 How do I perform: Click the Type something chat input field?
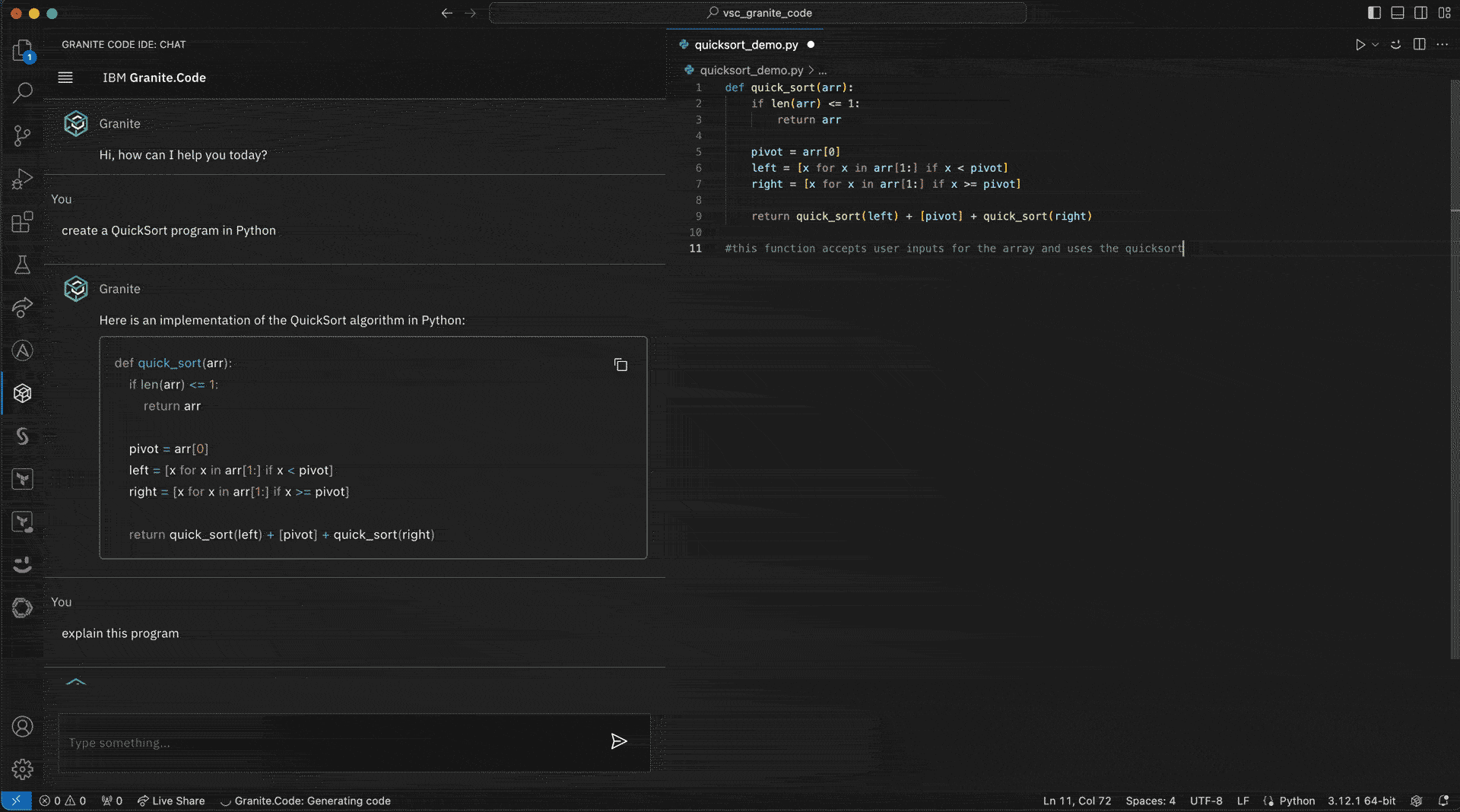(x=304, y=743)
